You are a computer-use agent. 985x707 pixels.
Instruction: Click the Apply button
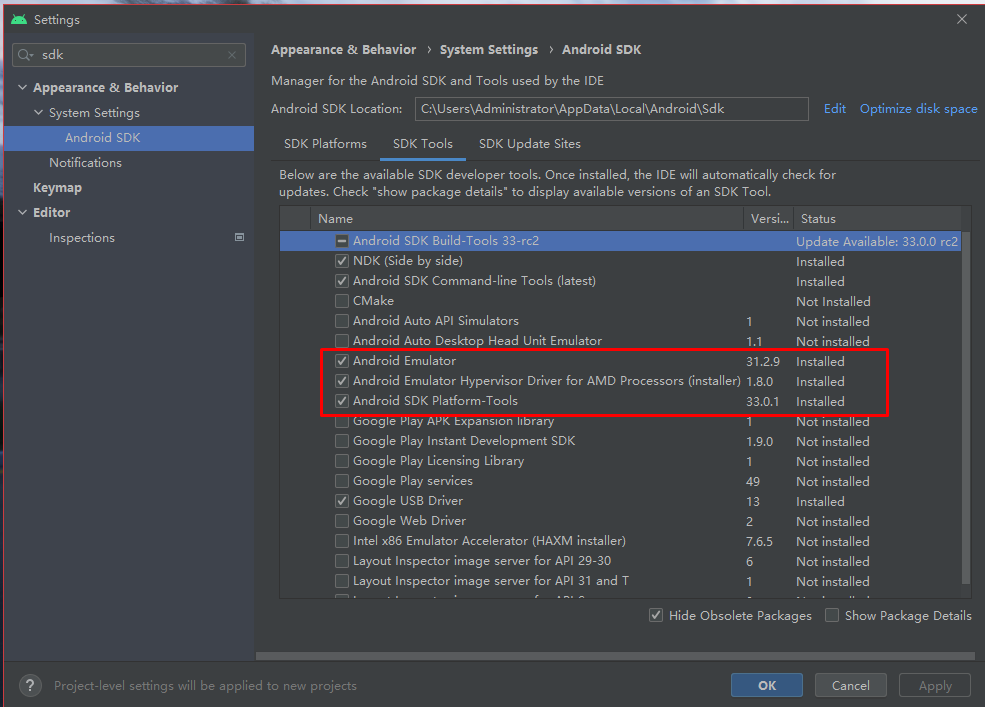pyautogui.click(x=935, y=685)
